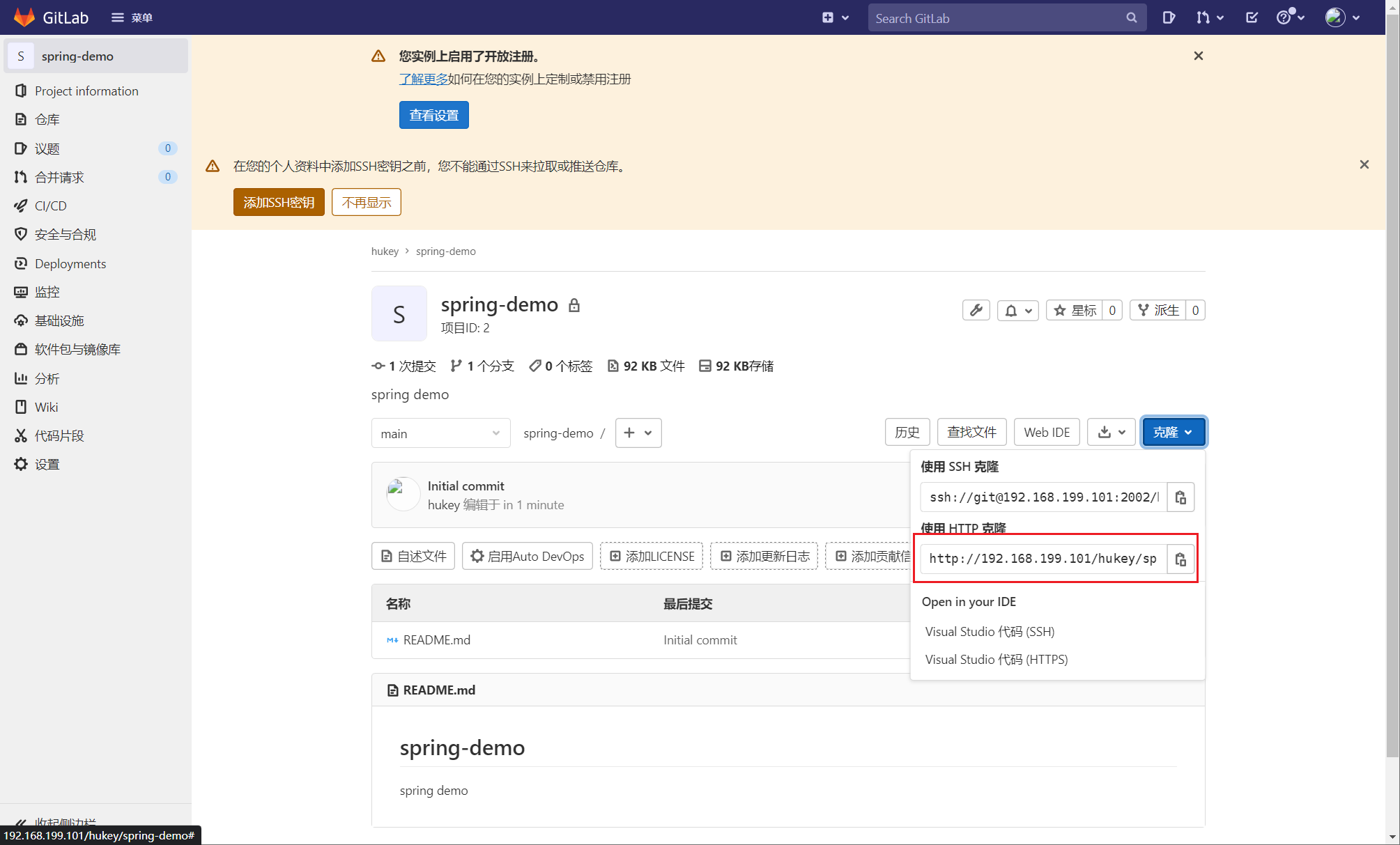Viewport: 1400px width, 845px height.
Task: Click the 添加LICENSE button
Action: [652, 556]
